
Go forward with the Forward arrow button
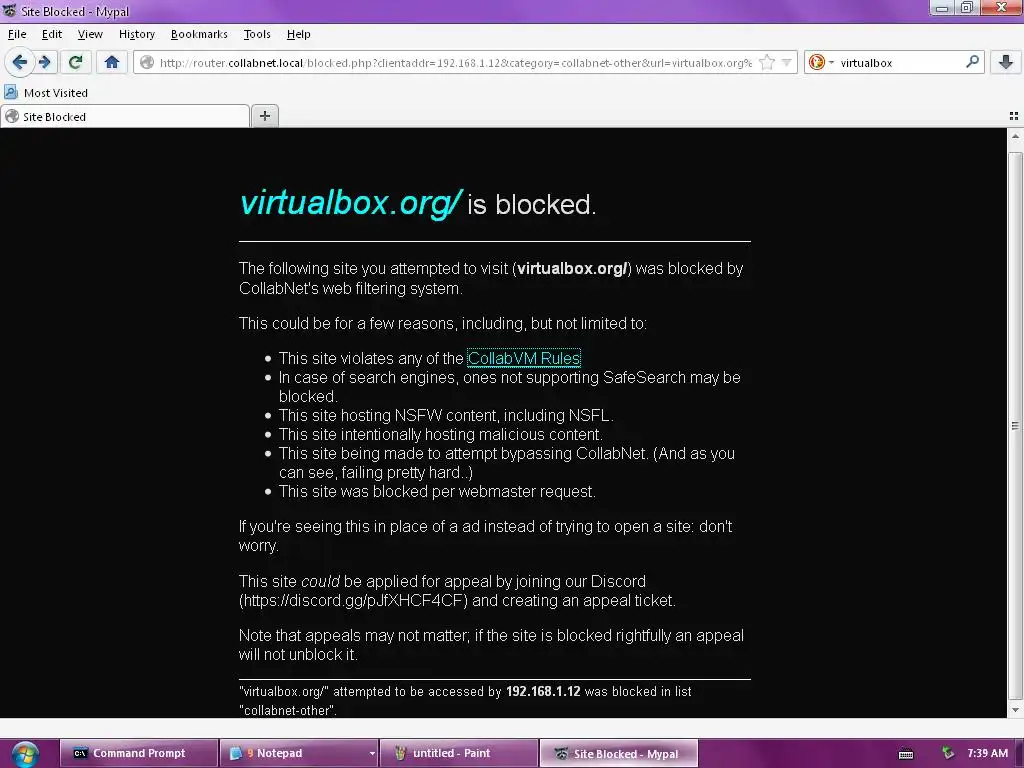[x=45, y=63]
